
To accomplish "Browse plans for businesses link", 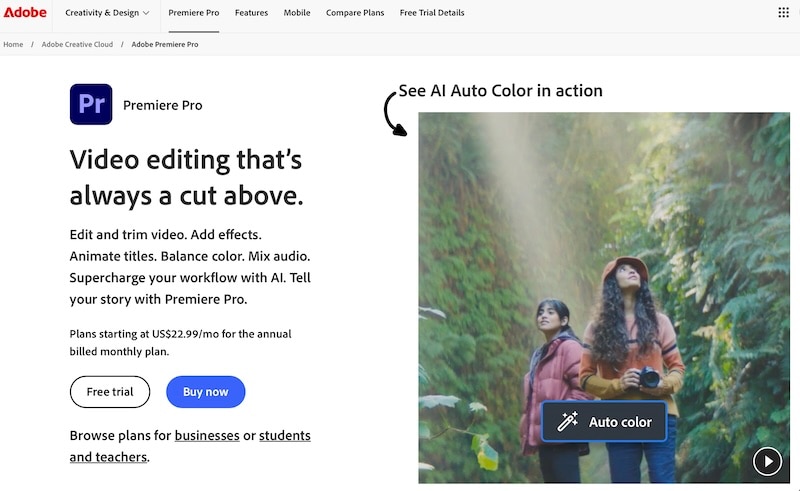I will [207, 435].
